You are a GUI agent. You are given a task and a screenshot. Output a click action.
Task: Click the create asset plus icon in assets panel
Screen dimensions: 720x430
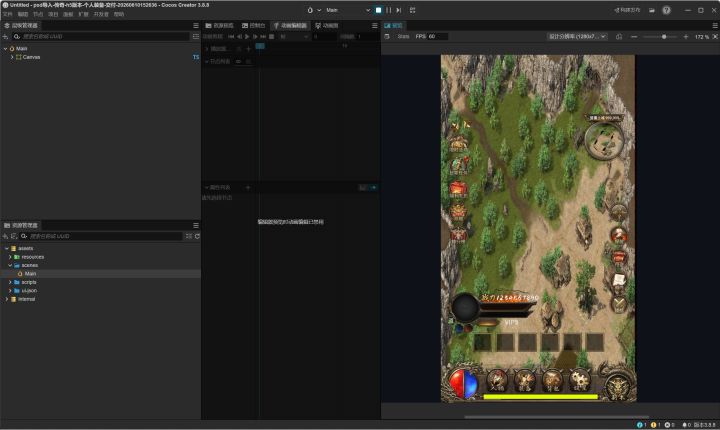coord(6,236)
